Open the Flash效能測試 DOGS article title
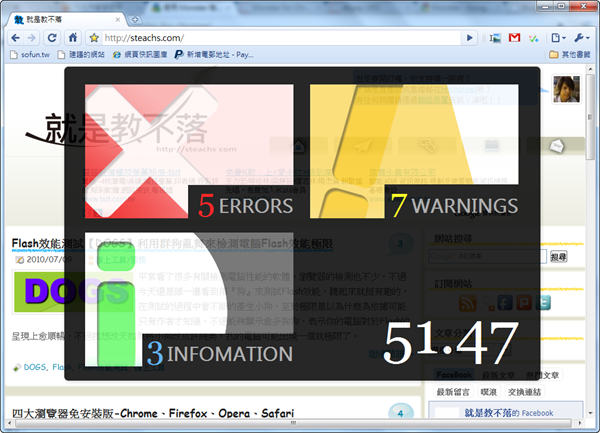Screen dimensions: 600x433 click(x=172, y=244)
